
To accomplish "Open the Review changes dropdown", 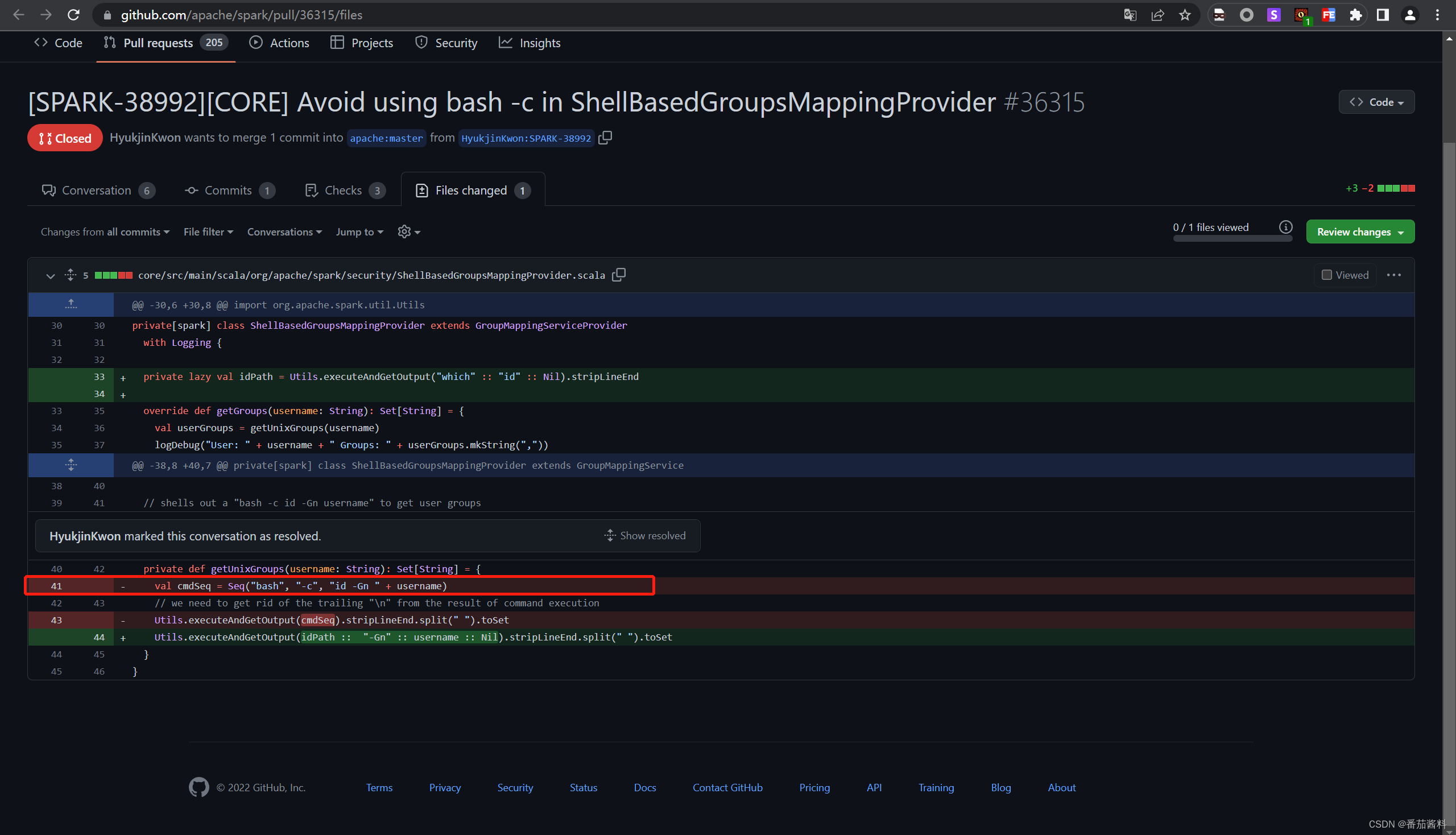I will pos(1359,232).
